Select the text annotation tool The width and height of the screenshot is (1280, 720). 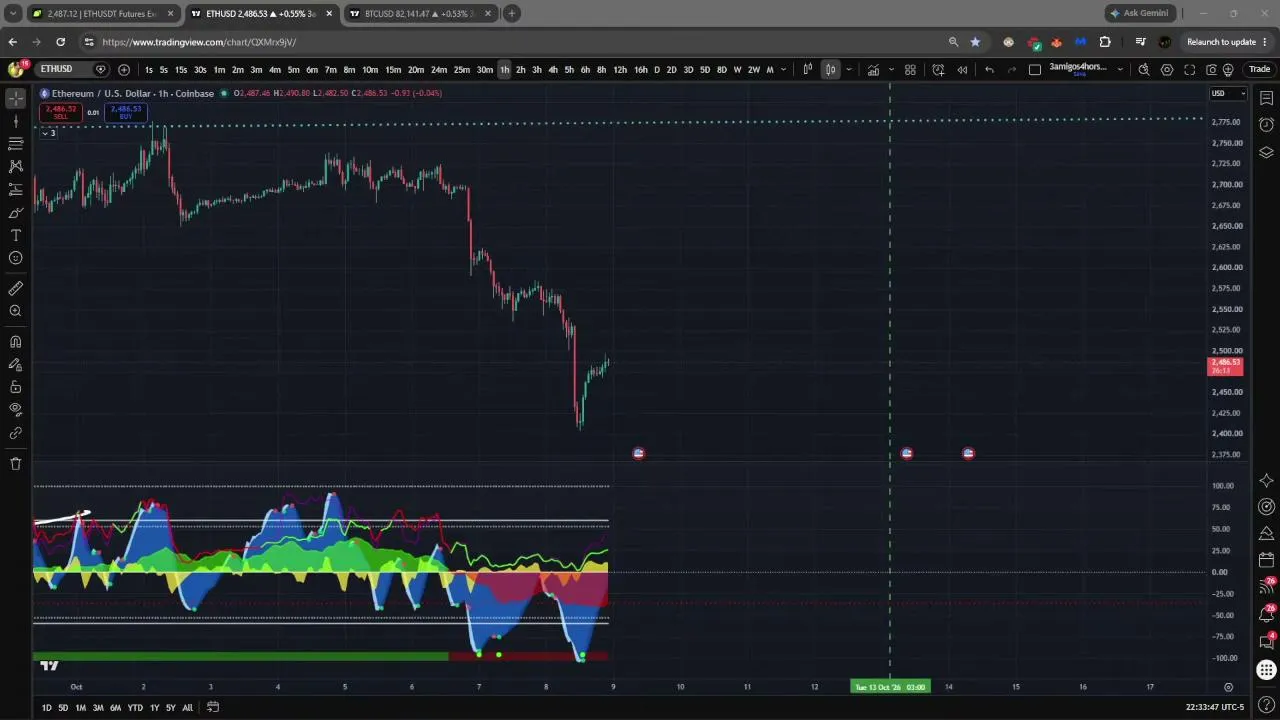[16, 236]
